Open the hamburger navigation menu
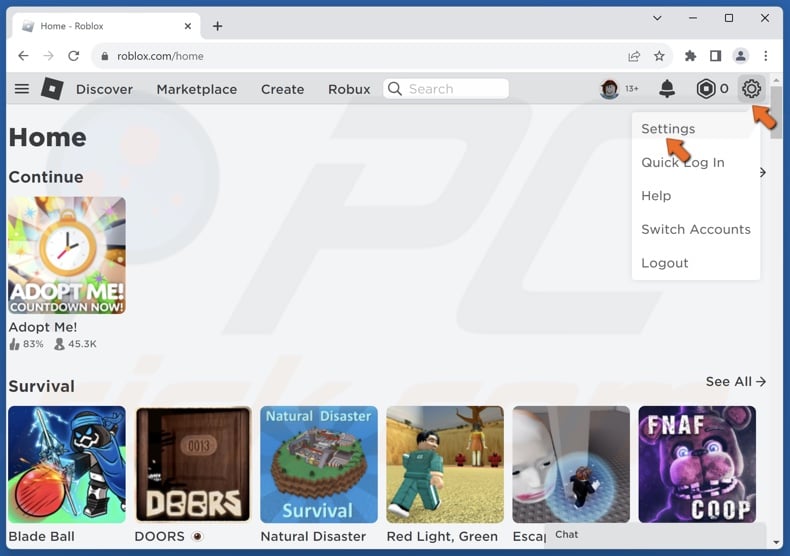Image resolution: width=790 pixels, height=556 pixels. [21, 89]
